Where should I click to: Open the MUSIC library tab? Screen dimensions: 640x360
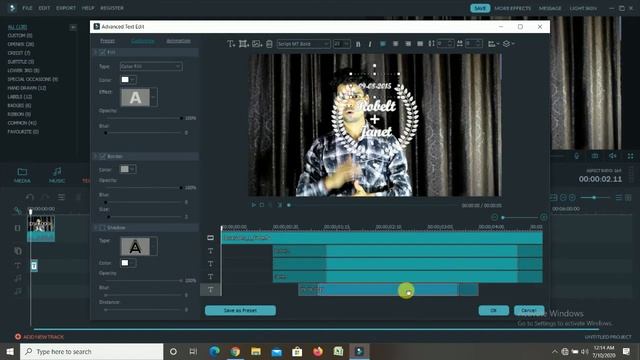(57, 175)
